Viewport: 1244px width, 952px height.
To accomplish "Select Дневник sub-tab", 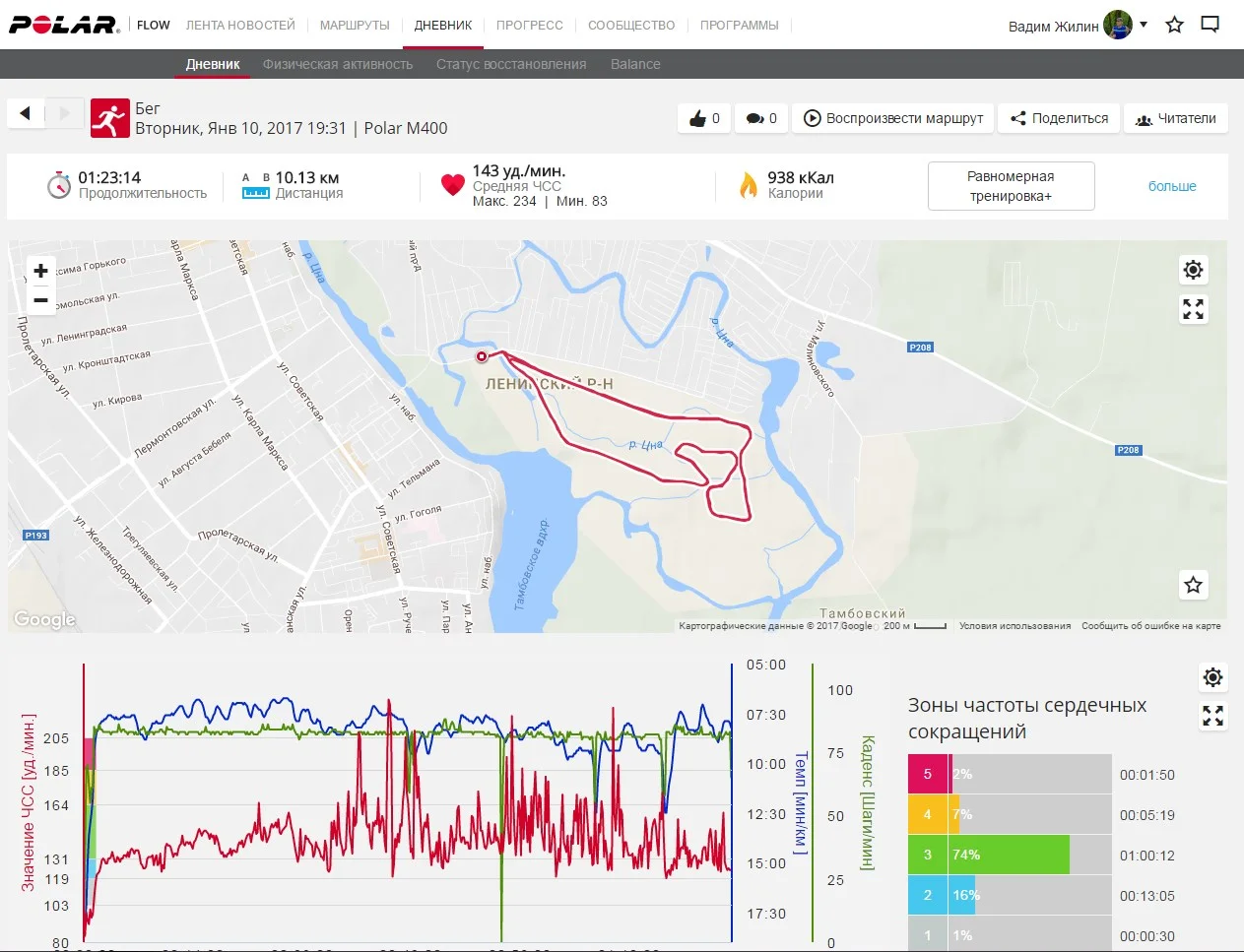I will 213,64.
